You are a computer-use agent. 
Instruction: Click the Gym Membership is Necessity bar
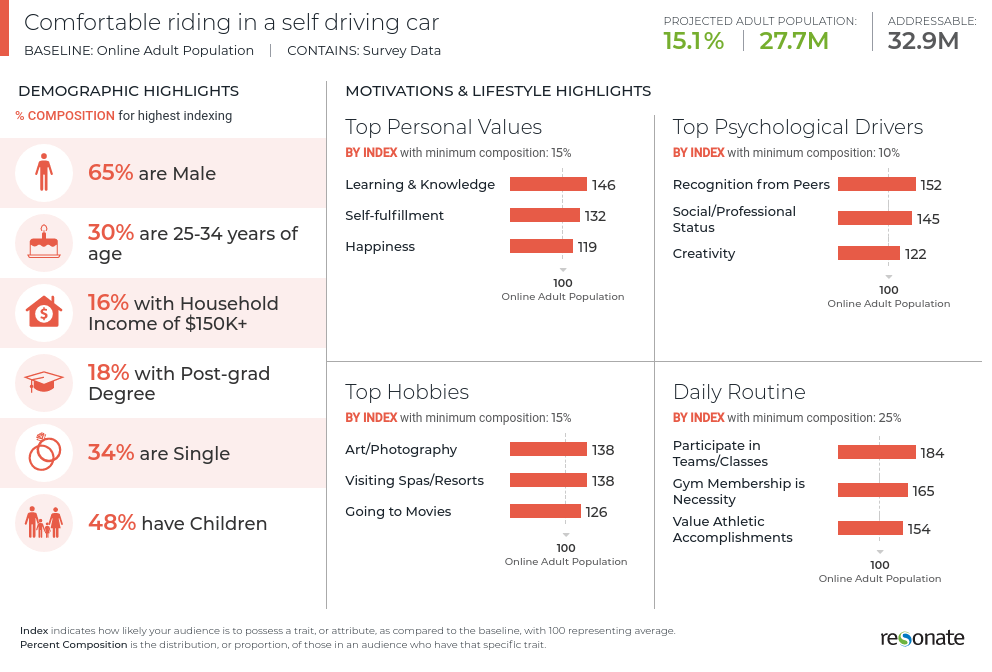coord(872,491)
